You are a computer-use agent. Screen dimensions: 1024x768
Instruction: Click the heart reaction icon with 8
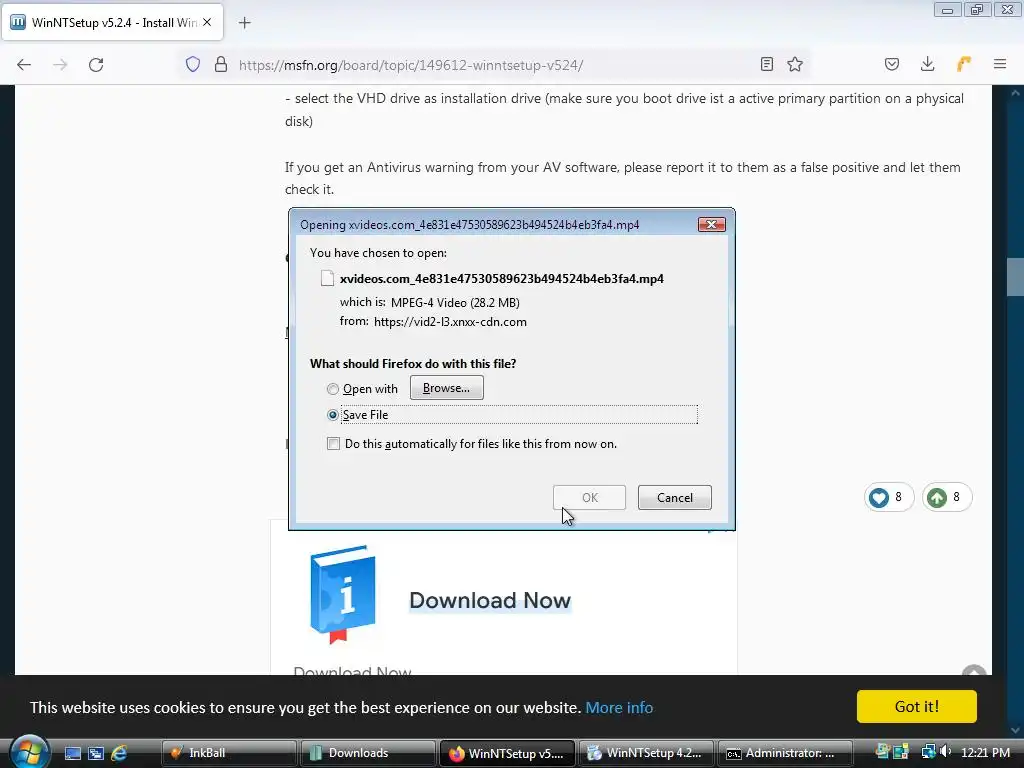[x=878, y=498]
